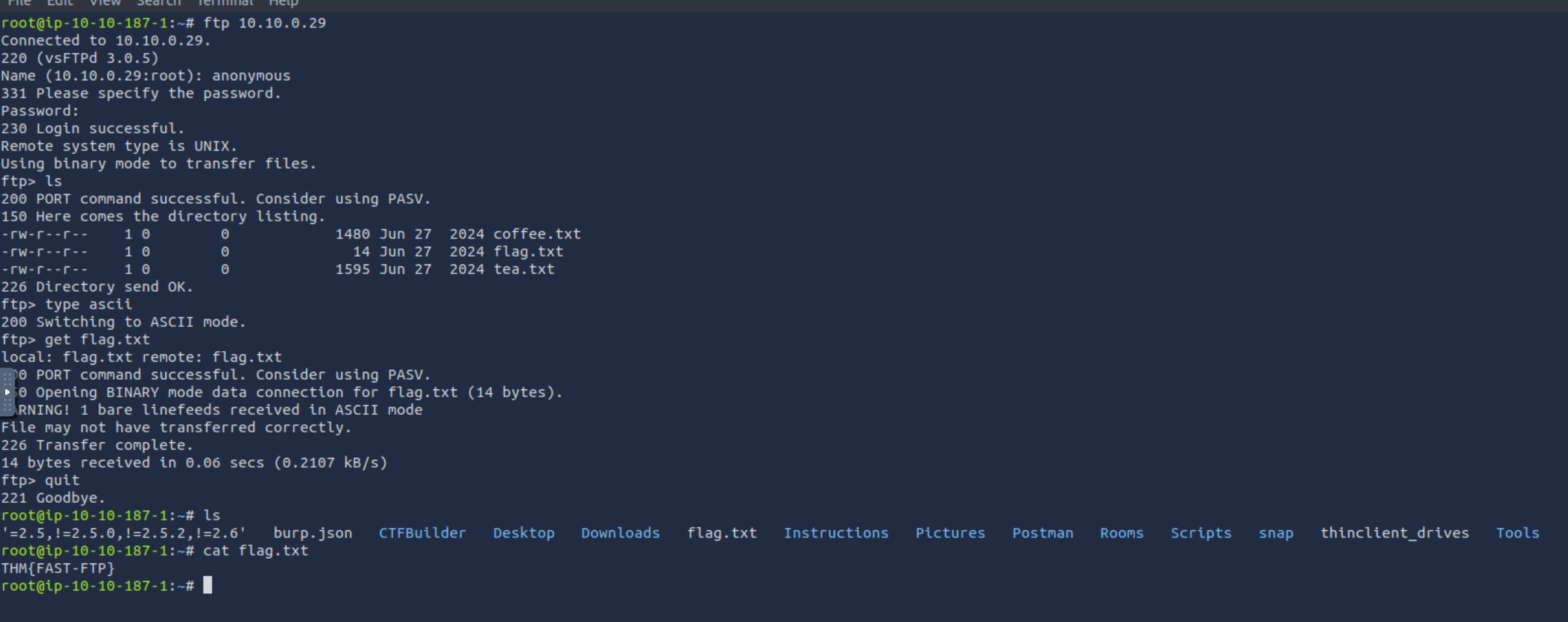The width and height of the screenshot is (1568, 622).
Task: Click the Scripts directory name
Action: (x=1201, y=533)
